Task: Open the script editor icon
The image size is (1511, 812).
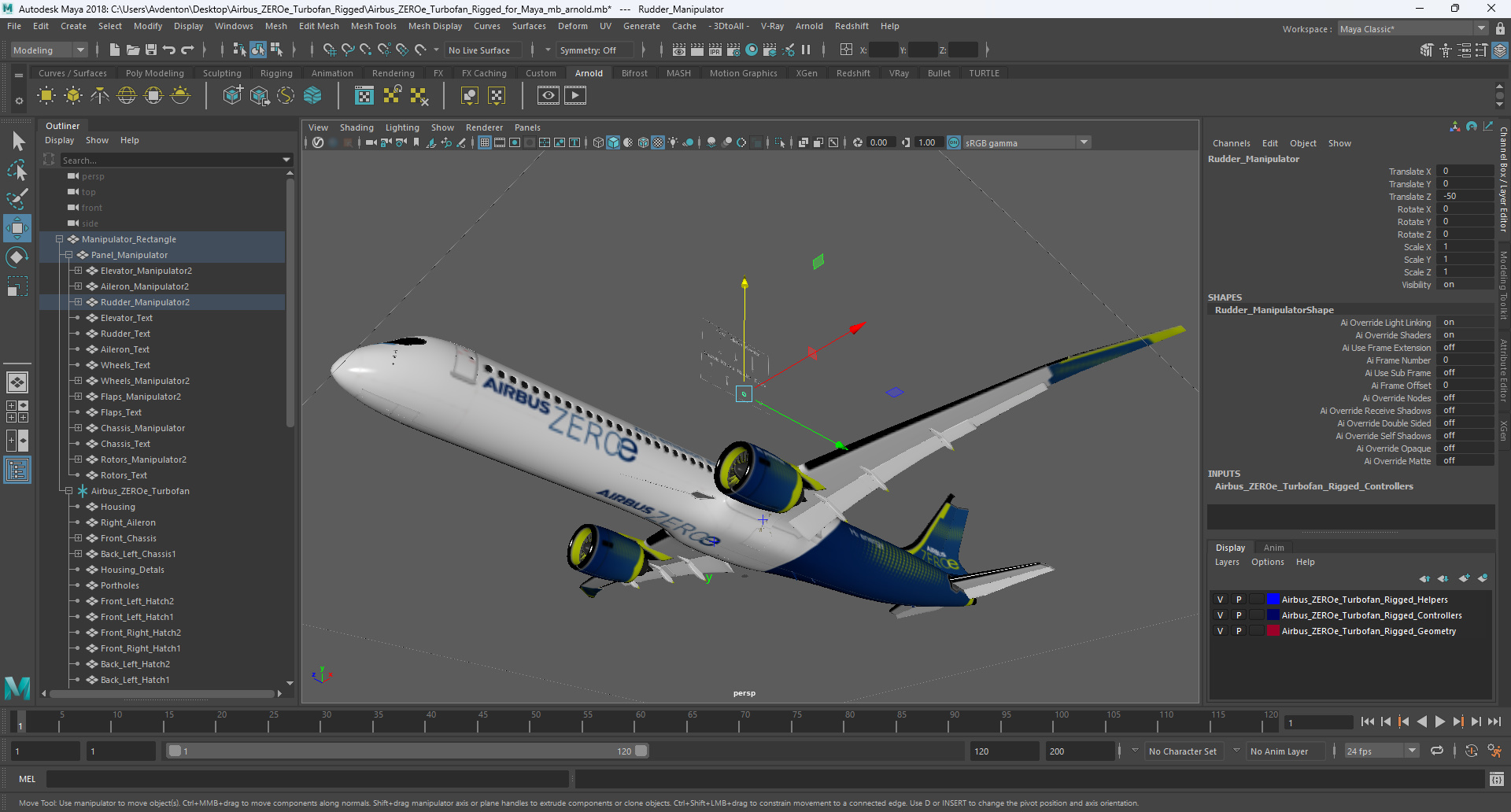Action: (1497, 779)
